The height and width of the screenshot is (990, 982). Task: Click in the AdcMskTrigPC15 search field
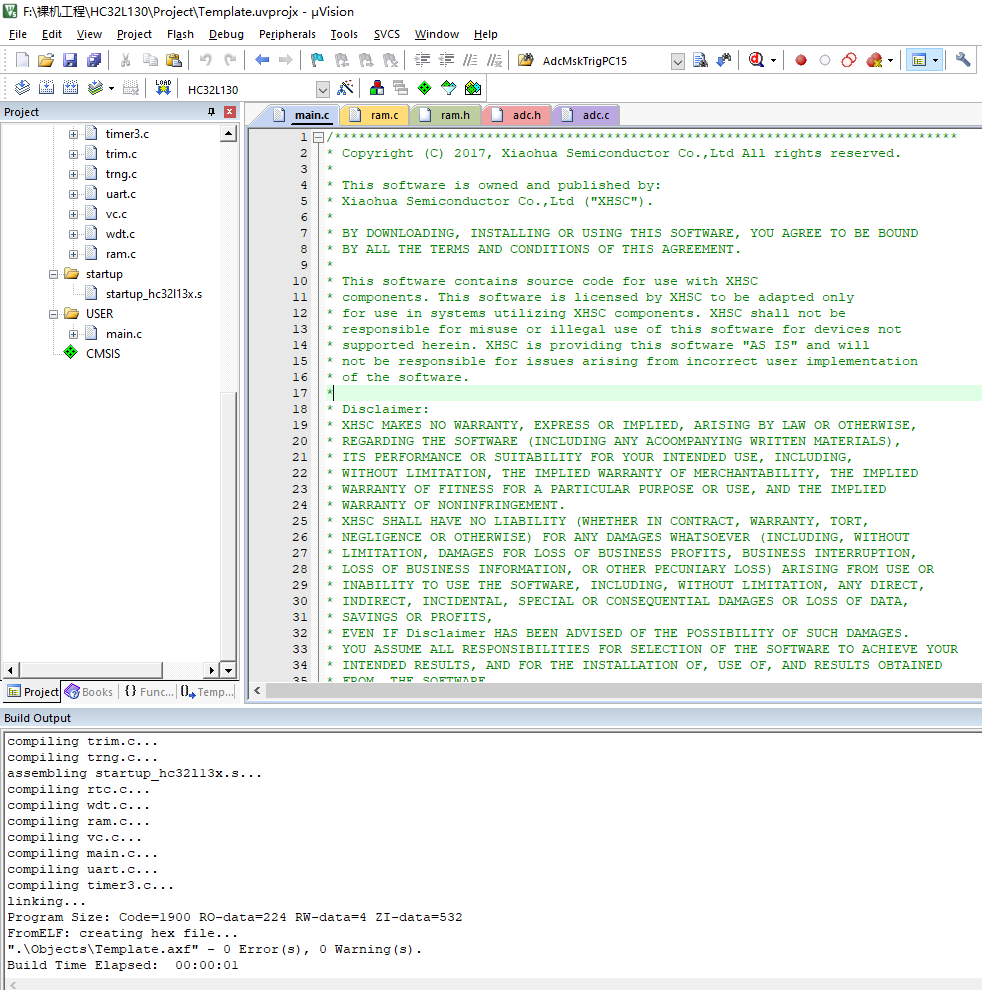pos(605,61)
